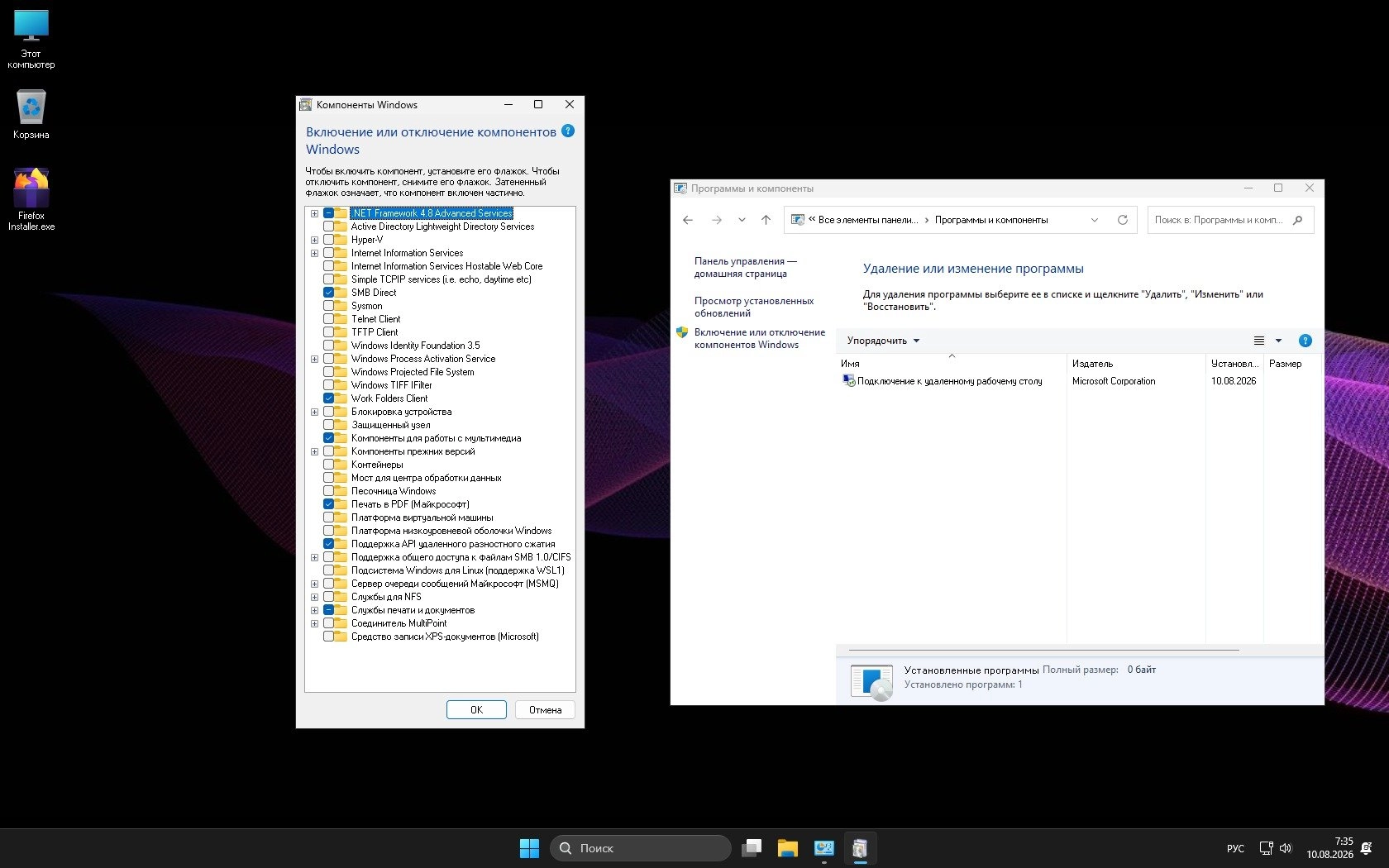Go up one level with the Up arrow
The image size is (1389, 868).
coord(766,220)
